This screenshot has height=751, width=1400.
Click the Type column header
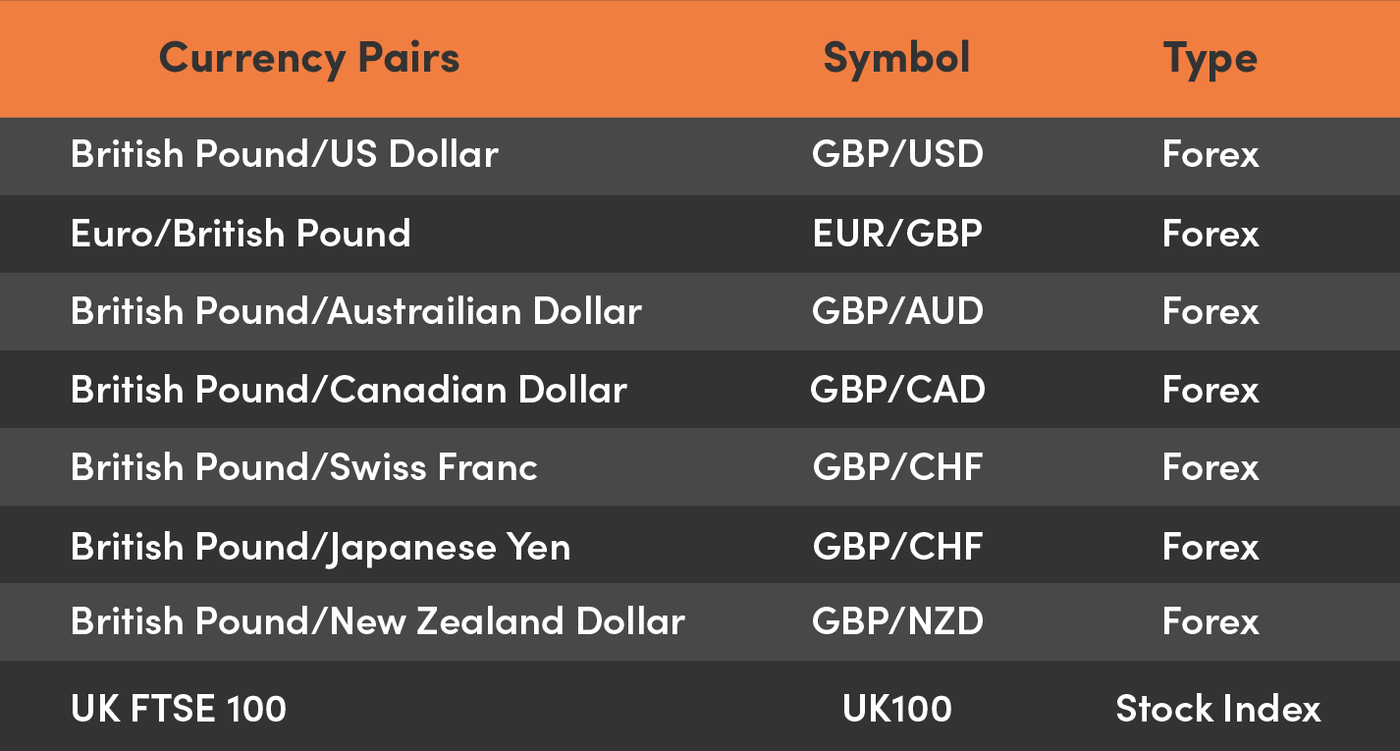click(1210, 58)
